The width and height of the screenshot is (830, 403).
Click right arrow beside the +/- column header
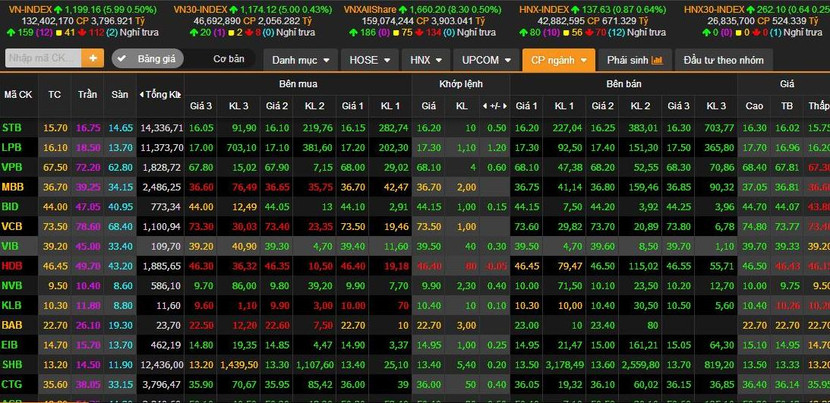506,105
